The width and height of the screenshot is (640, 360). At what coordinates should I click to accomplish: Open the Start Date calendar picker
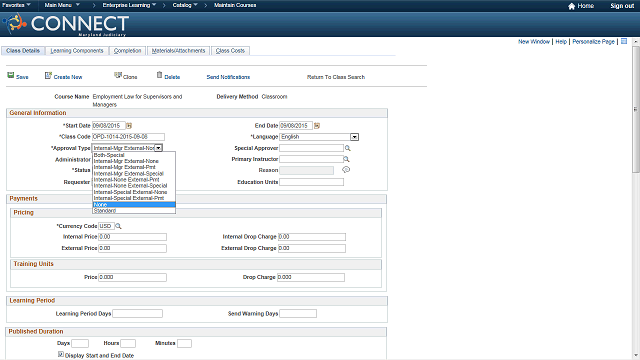[x=129, y=126]
